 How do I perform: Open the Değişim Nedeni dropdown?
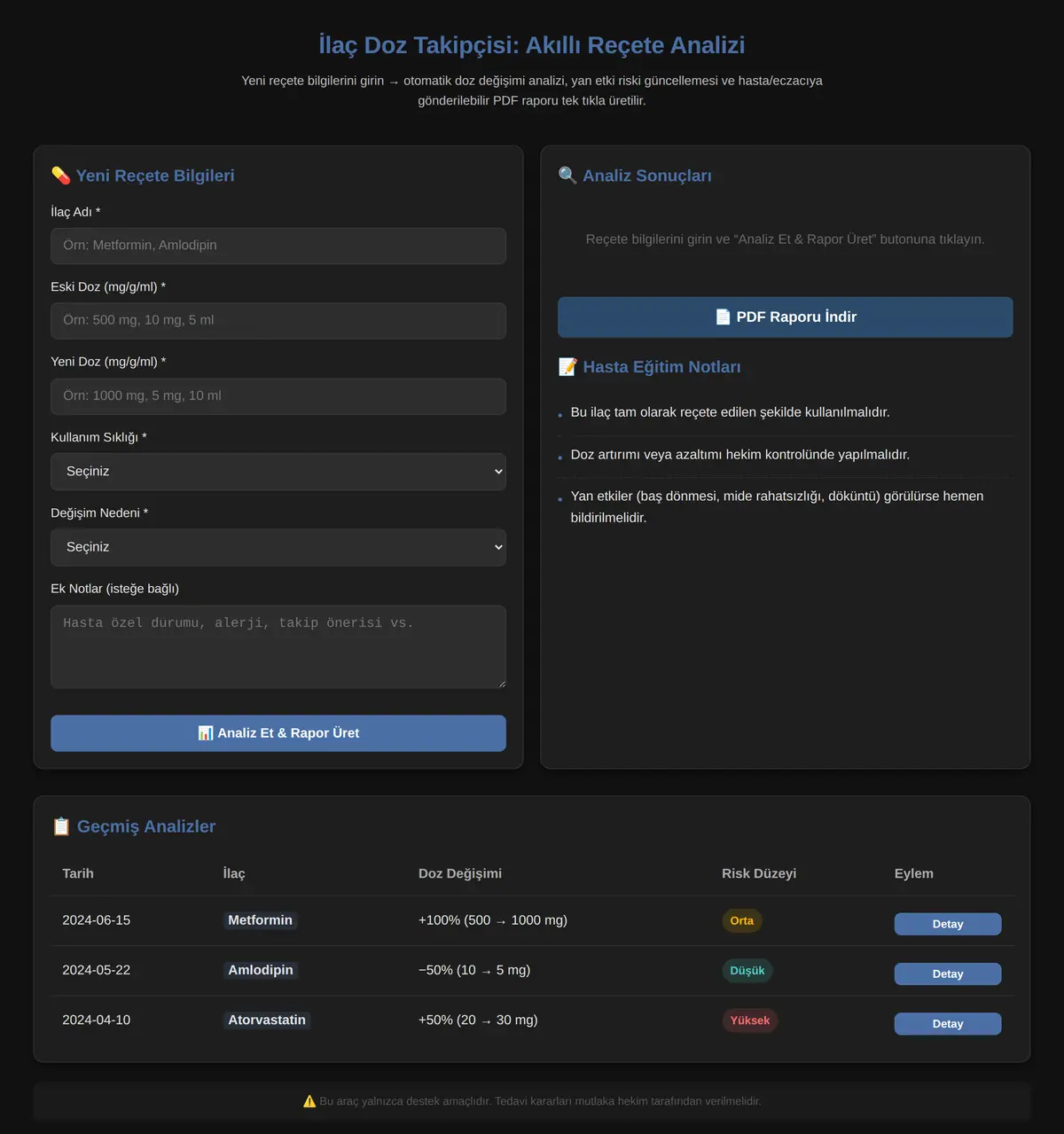278,548
